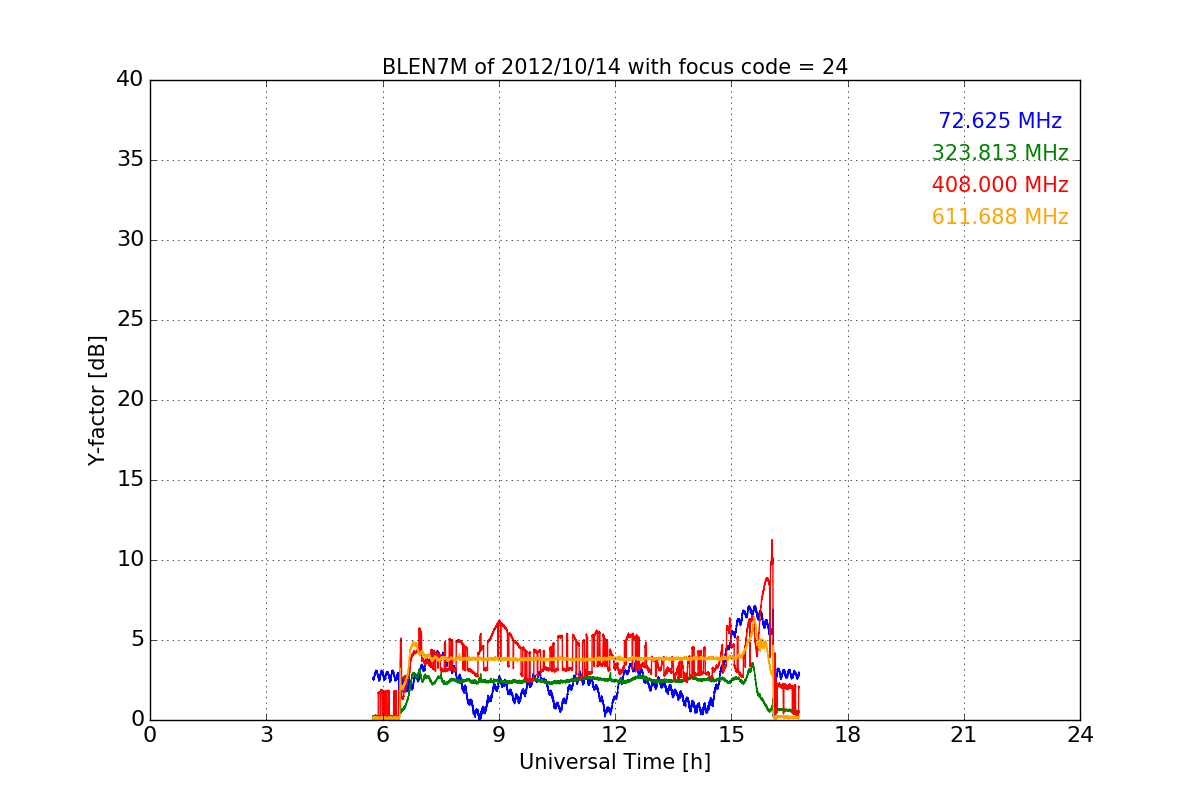This screenshot has height=800, width=1200.
Task: Select the 6 tick on the time axis
Action: [x=382, y=735]
